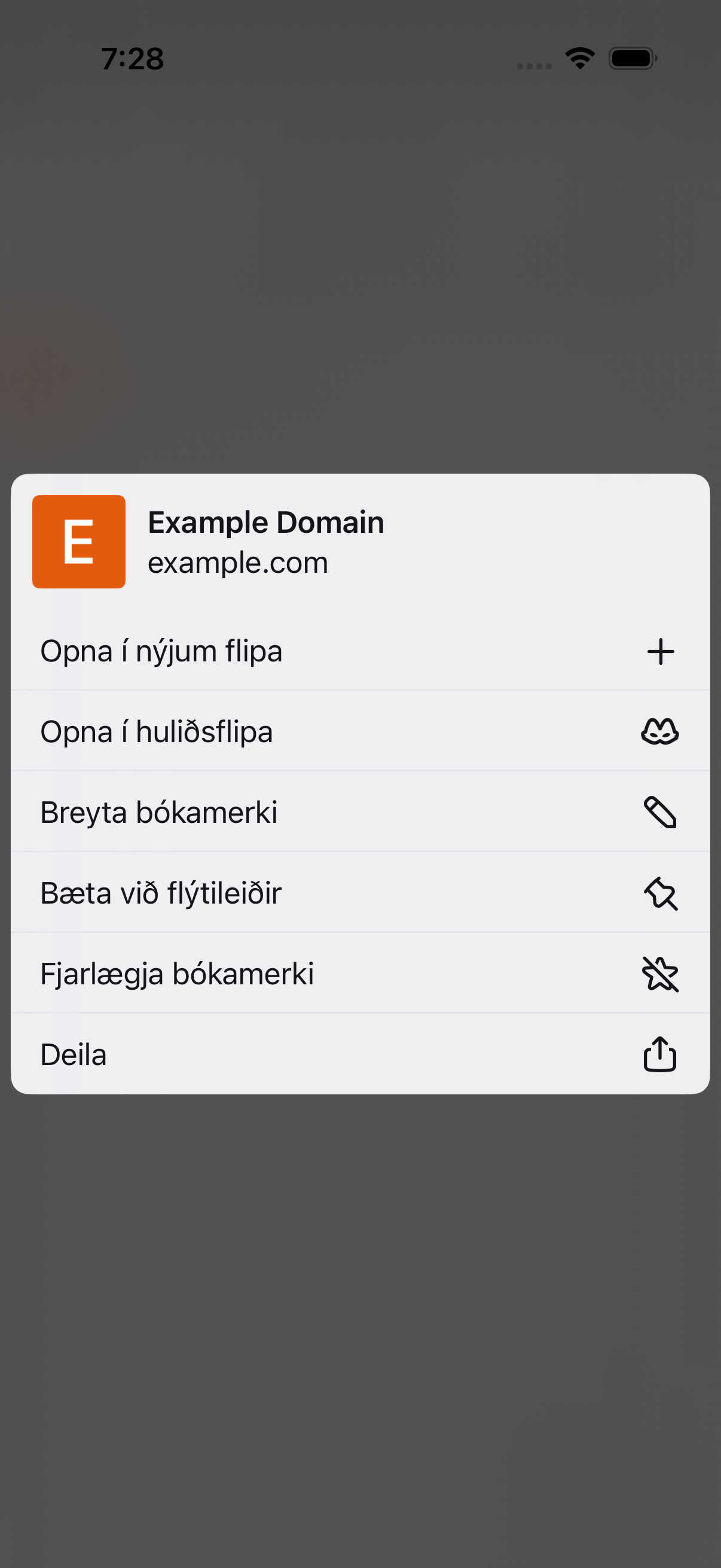Tap the "Example Domain" title
The height and width of the screenshot is (1568, 721).
point(266,522)
